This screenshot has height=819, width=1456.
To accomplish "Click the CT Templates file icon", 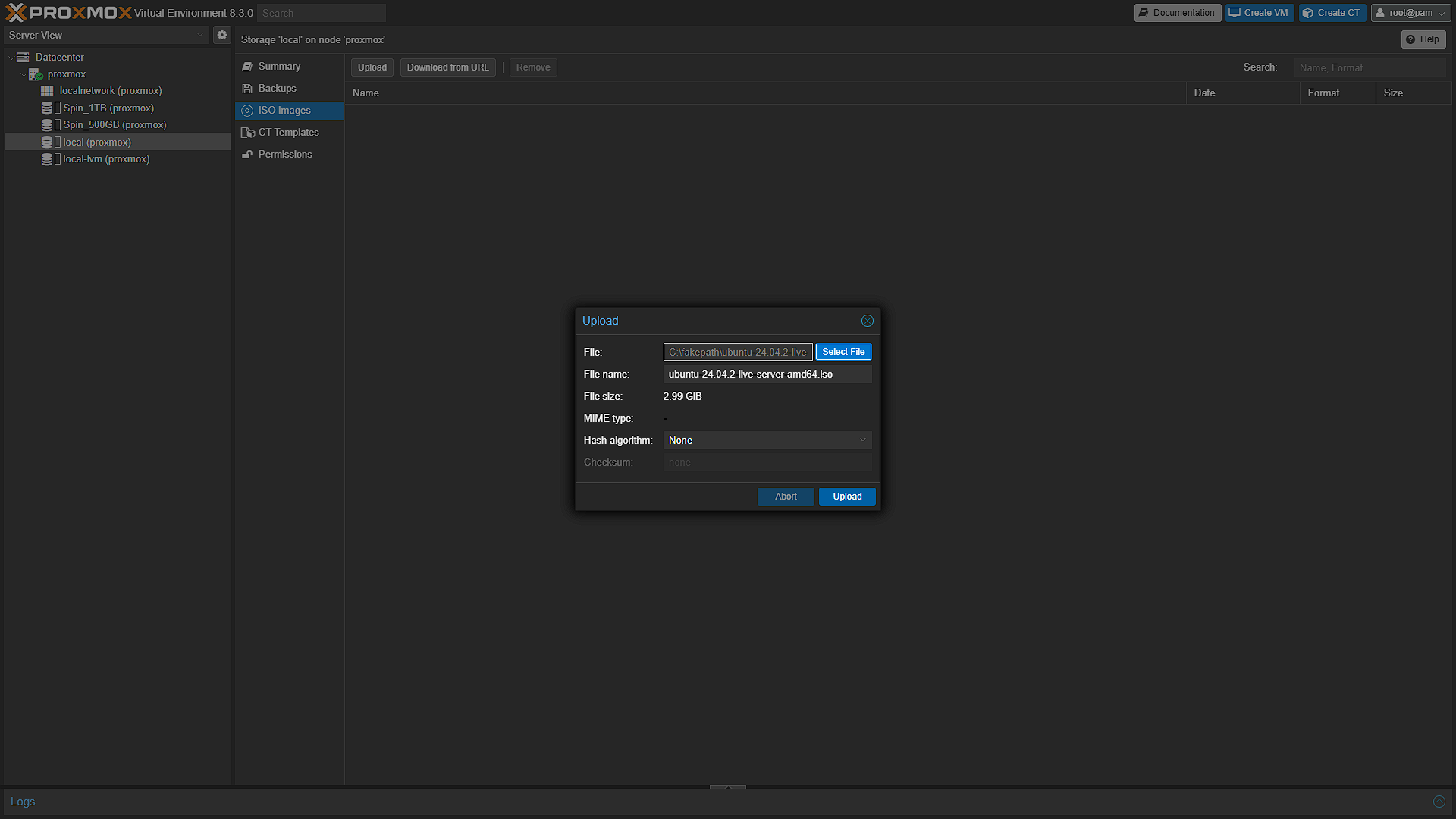I will (x=247, y=133).
